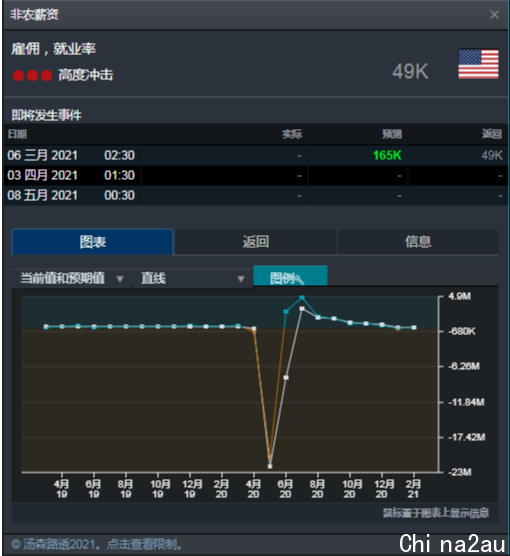The image size is (510, 556).
Task: Click the 实际 column header
Action: [292, 134]
